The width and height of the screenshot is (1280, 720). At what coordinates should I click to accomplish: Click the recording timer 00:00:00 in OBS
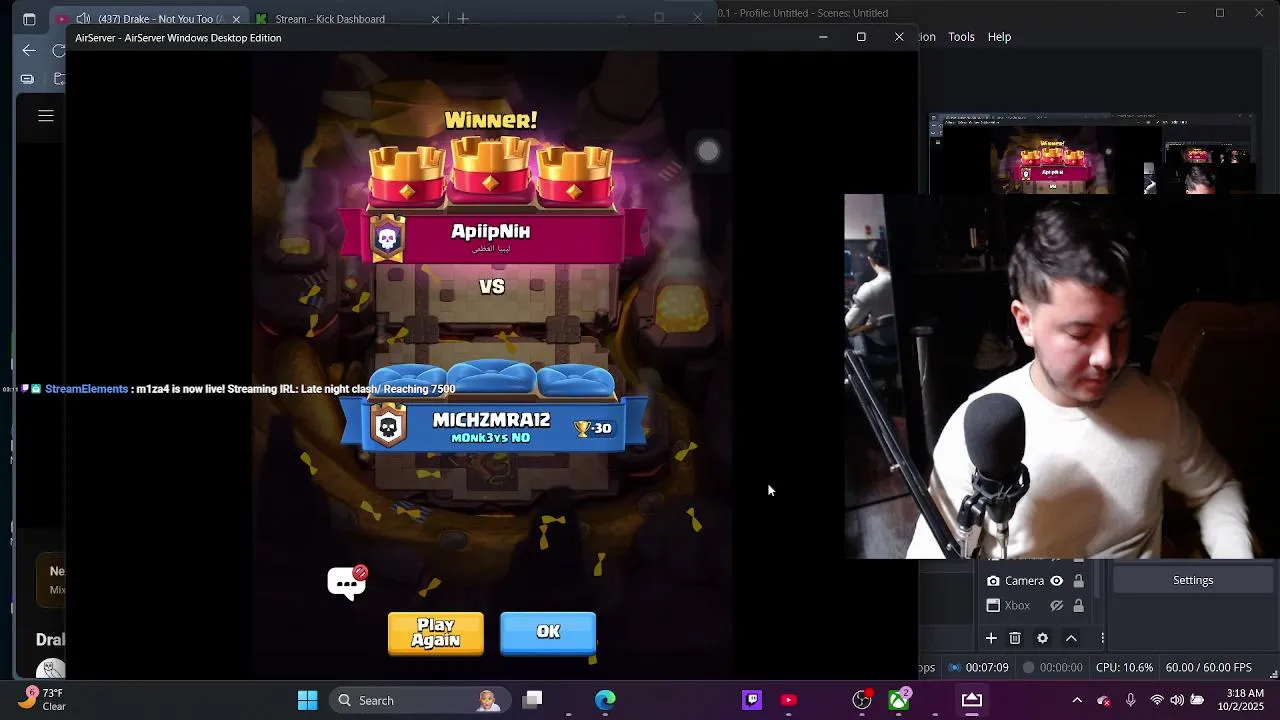click(x=1053, y=668)
